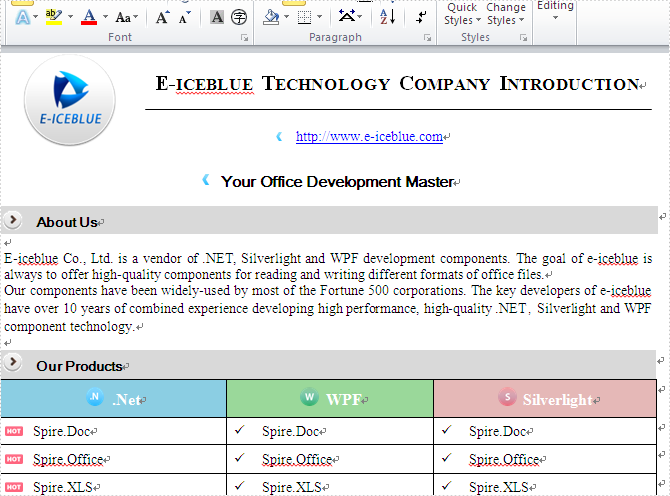Open font color dropdown arrow
Image resolution: width=670 pixels, height=496 pixels.
[x=105, y=17]
